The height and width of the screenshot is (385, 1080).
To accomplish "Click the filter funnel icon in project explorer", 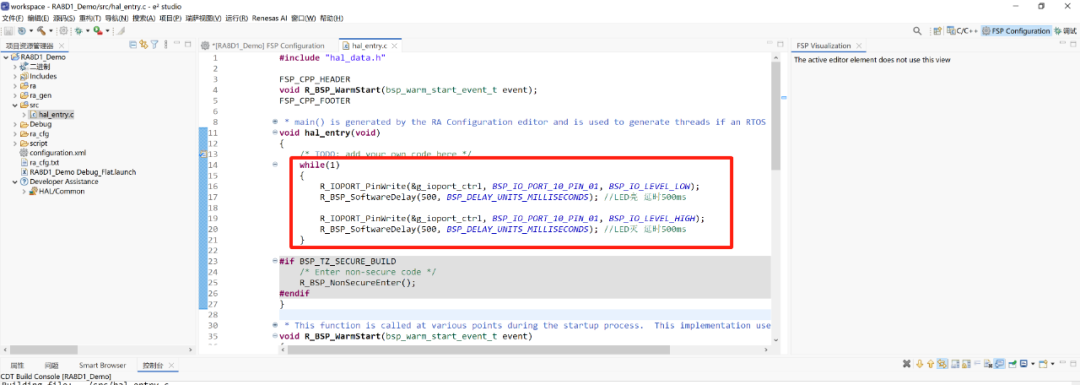I will pos(154,45).
